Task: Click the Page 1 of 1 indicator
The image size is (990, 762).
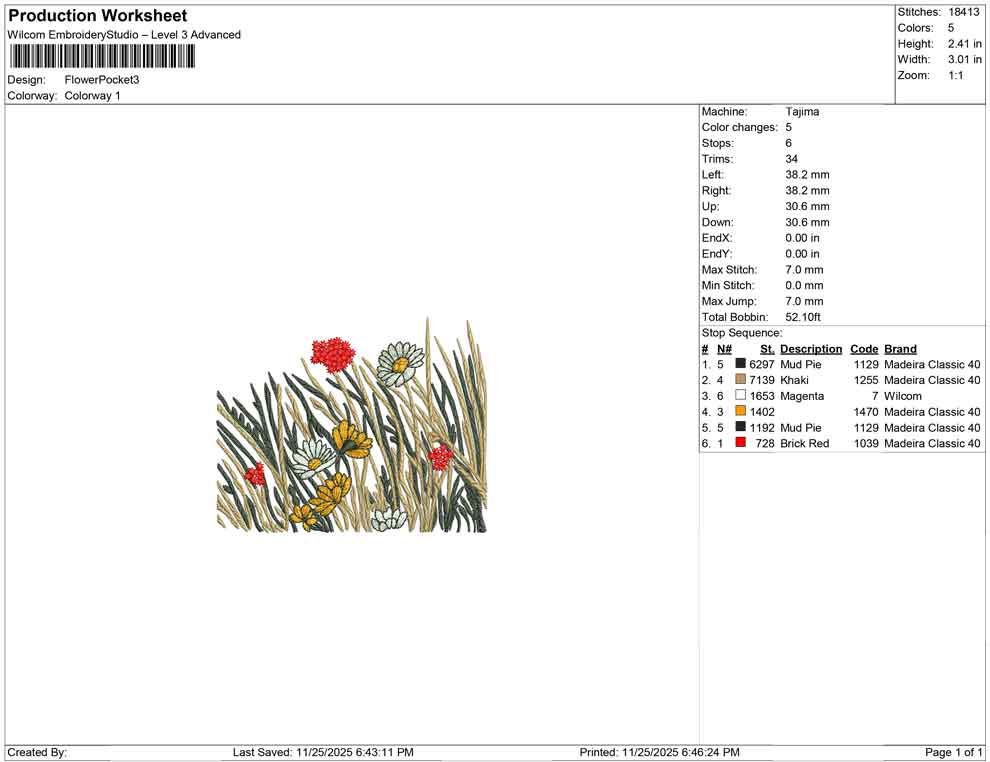Action: [953, 752]
